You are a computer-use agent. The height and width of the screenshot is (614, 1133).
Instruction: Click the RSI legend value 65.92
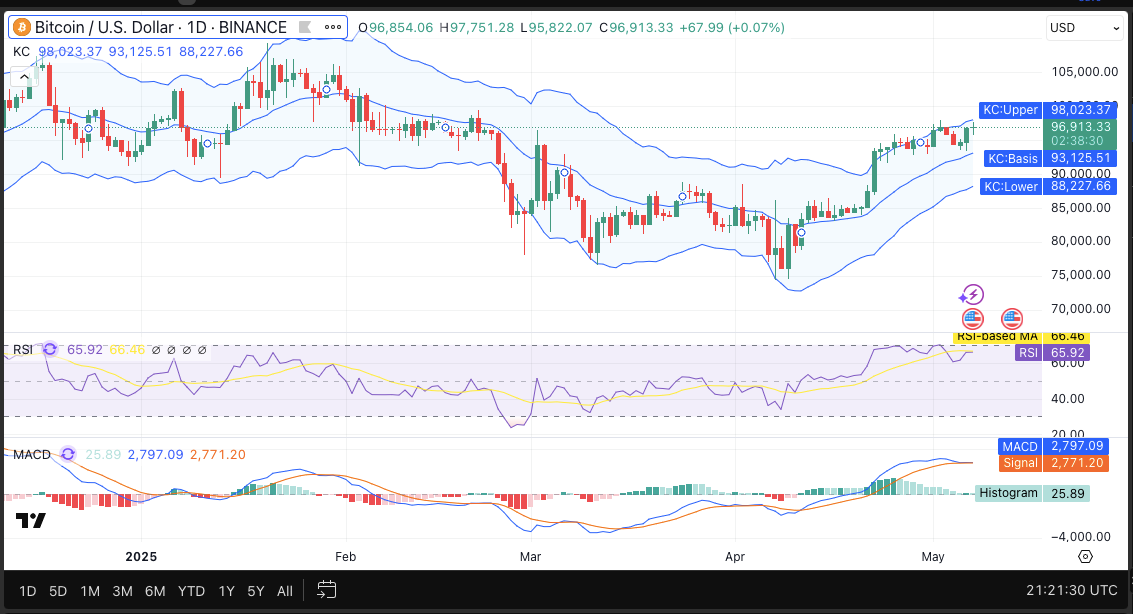point(85,350)
